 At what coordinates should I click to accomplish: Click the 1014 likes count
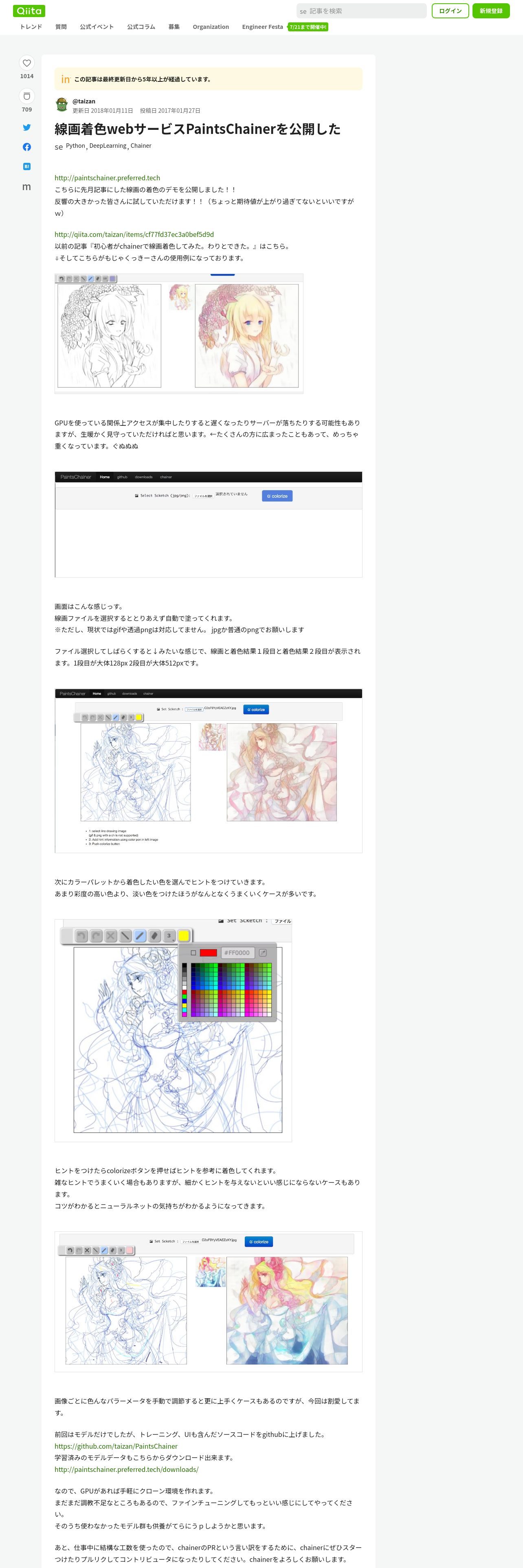coord(27,76)
